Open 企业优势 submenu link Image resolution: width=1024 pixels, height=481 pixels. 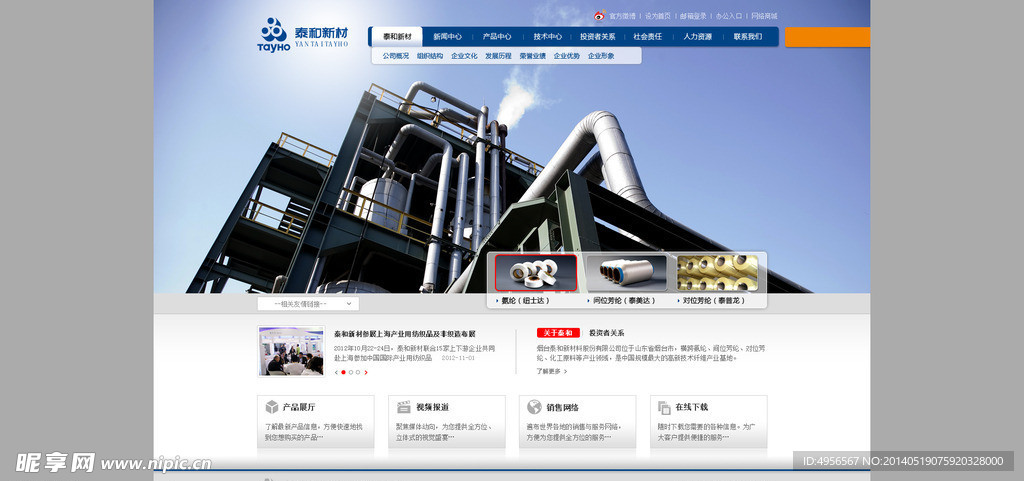[x=567, y=56]
